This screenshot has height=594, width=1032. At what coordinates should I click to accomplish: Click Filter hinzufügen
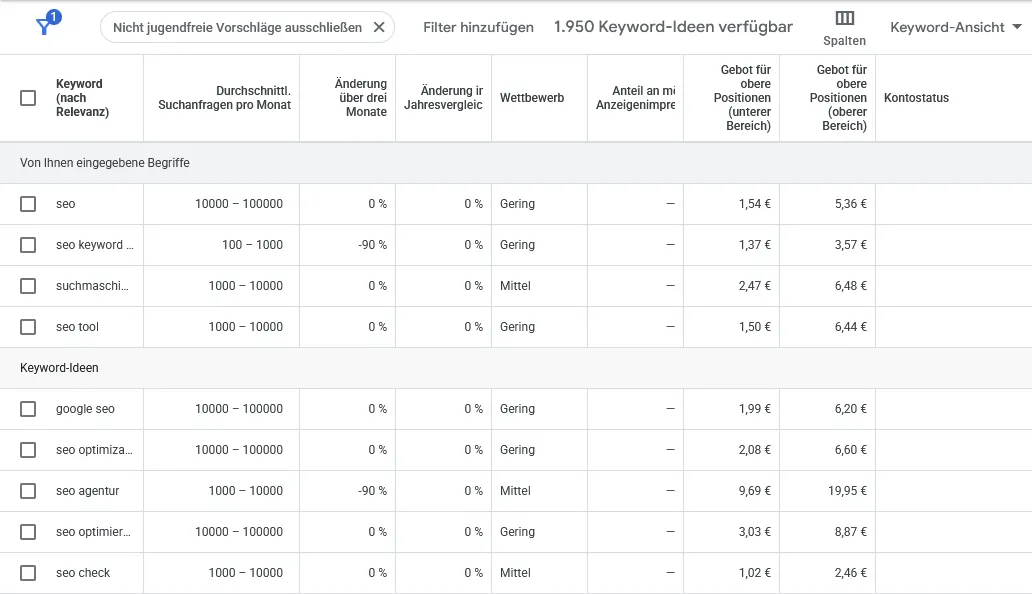[480, 27]
